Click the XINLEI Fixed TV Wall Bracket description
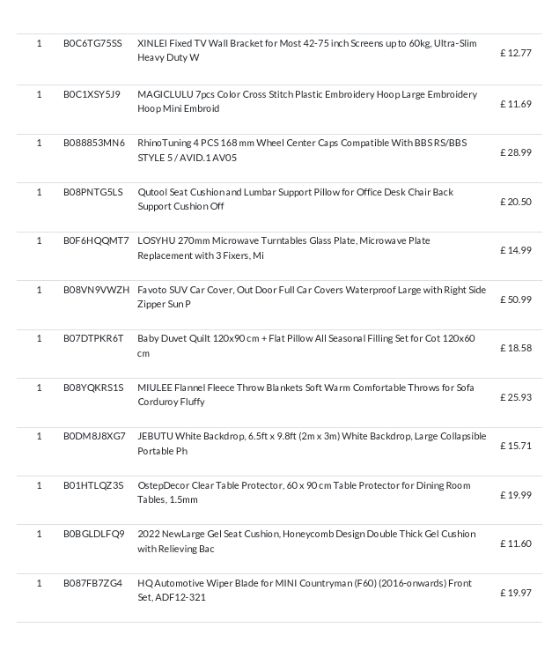Screen dimensions: 552x650 click(307, 50)
